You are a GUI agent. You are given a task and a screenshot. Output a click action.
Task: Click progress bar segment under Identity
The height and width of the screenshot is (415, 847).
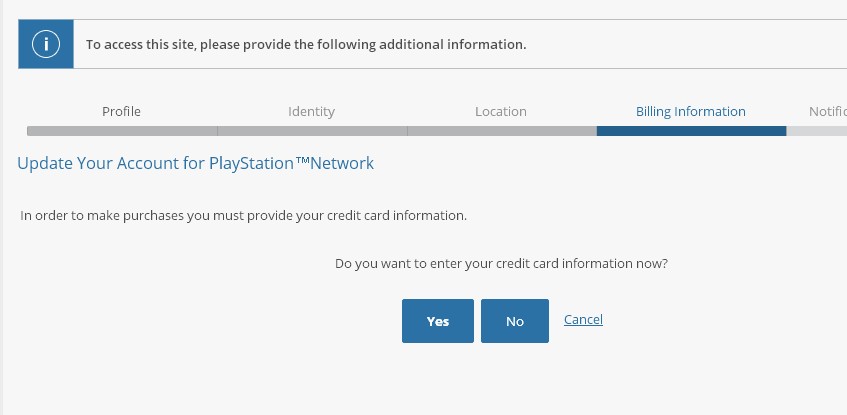click(x=312, y=130)
